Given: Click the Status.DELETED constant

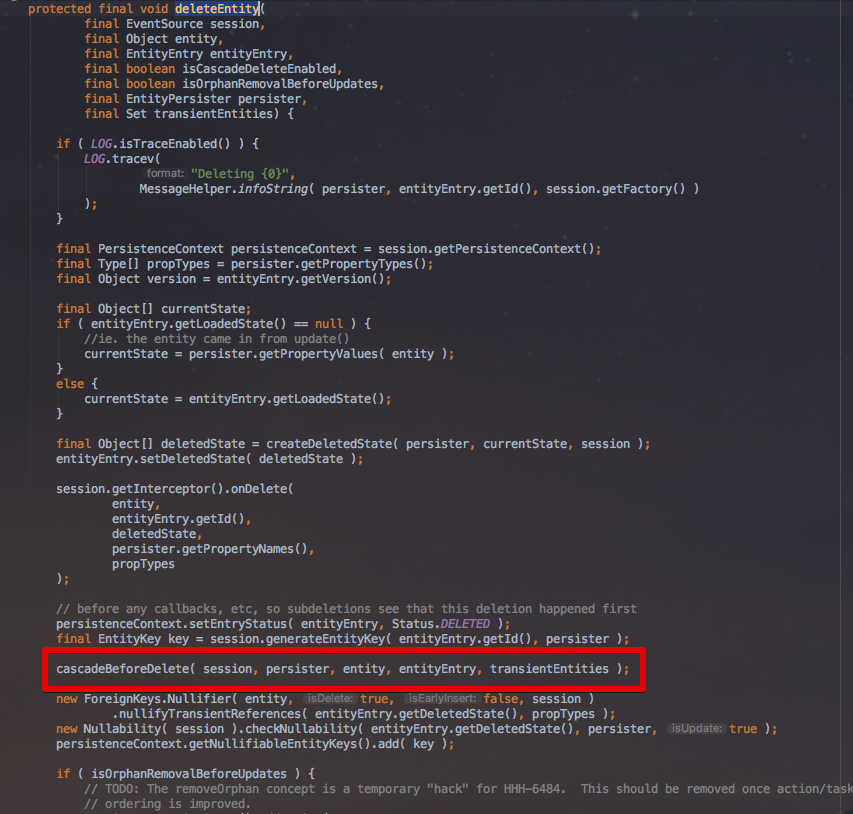Looking at the screenshot, I should click(441, 624).
